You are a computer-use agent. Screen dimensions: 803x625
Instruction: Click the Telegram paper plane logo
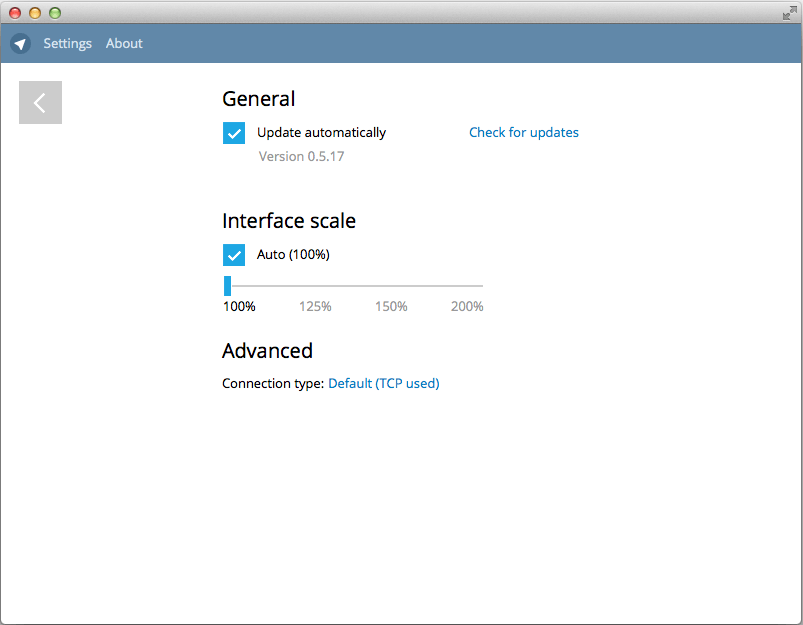[x=20, y=44]
